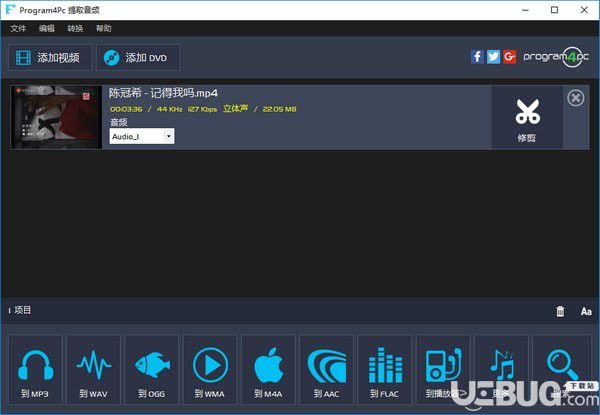The image size is (600, 415).
Task: Open the 编辑 menu
Action: (x=47, y=28)
